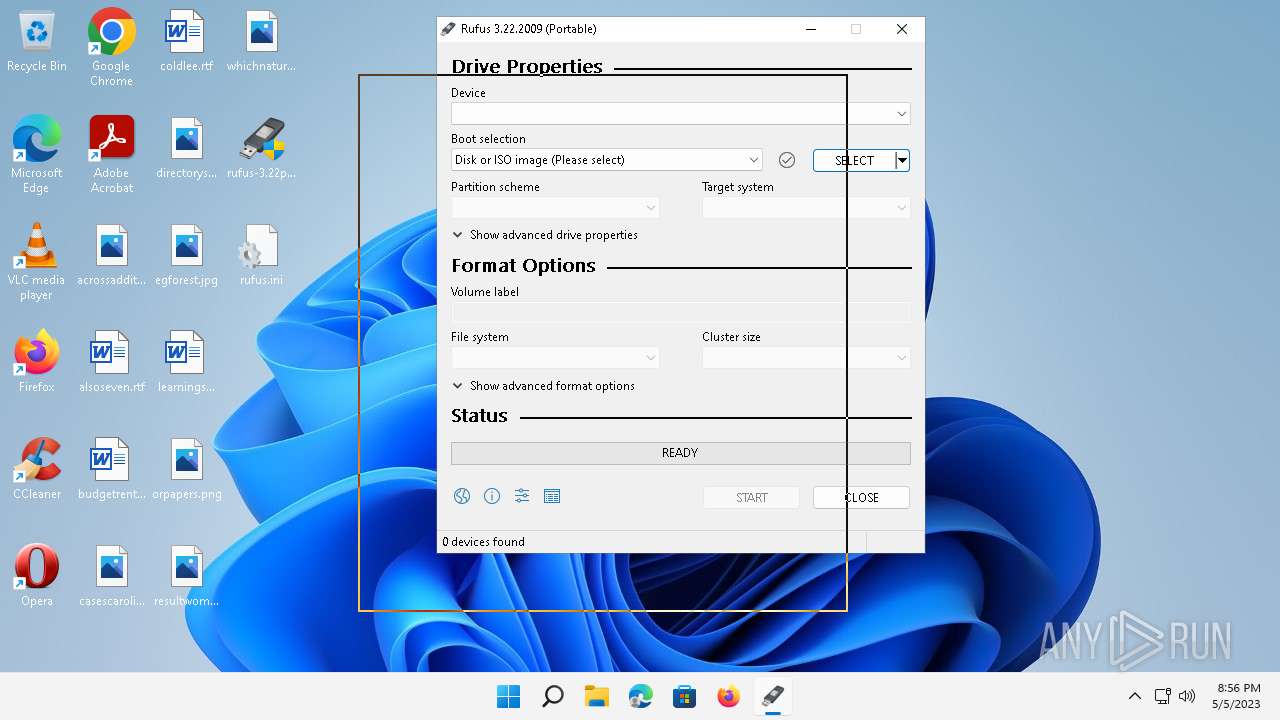Open Rufus language selection globe icon
Image resolution: width=1280 pixels, height=720 pixels.
(x=462, y=496)
